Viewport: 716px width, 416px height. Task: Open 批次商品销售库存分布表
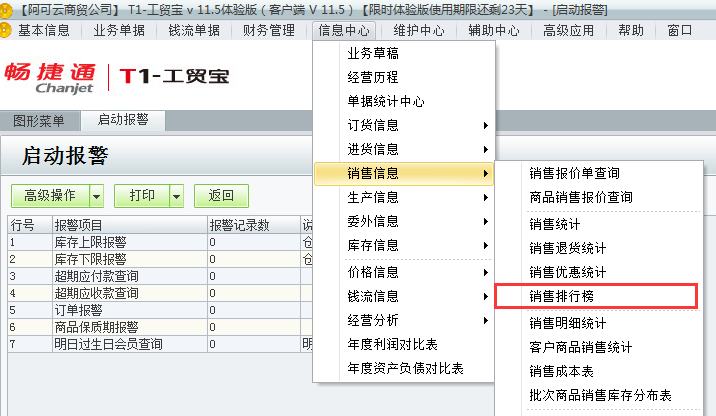point(598,395)
